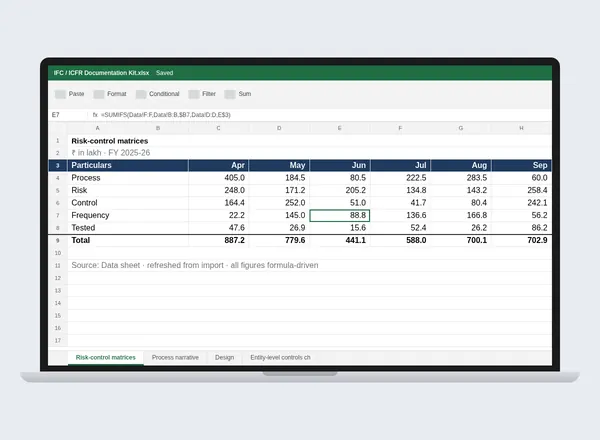Click the 'May' column heading cell
Viewport: 600px width, 440px height.
click(x=279, y=165)
